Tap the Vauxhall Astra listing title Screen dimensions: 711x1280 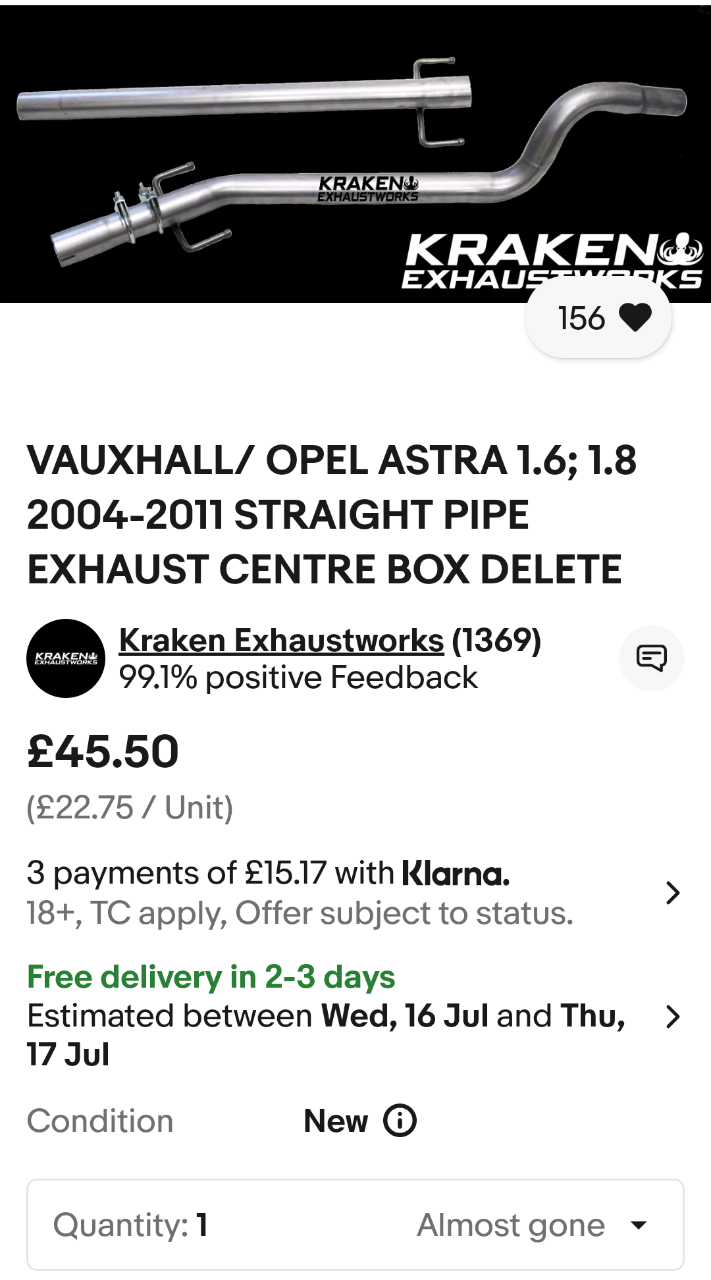click(x=332, y=515)
